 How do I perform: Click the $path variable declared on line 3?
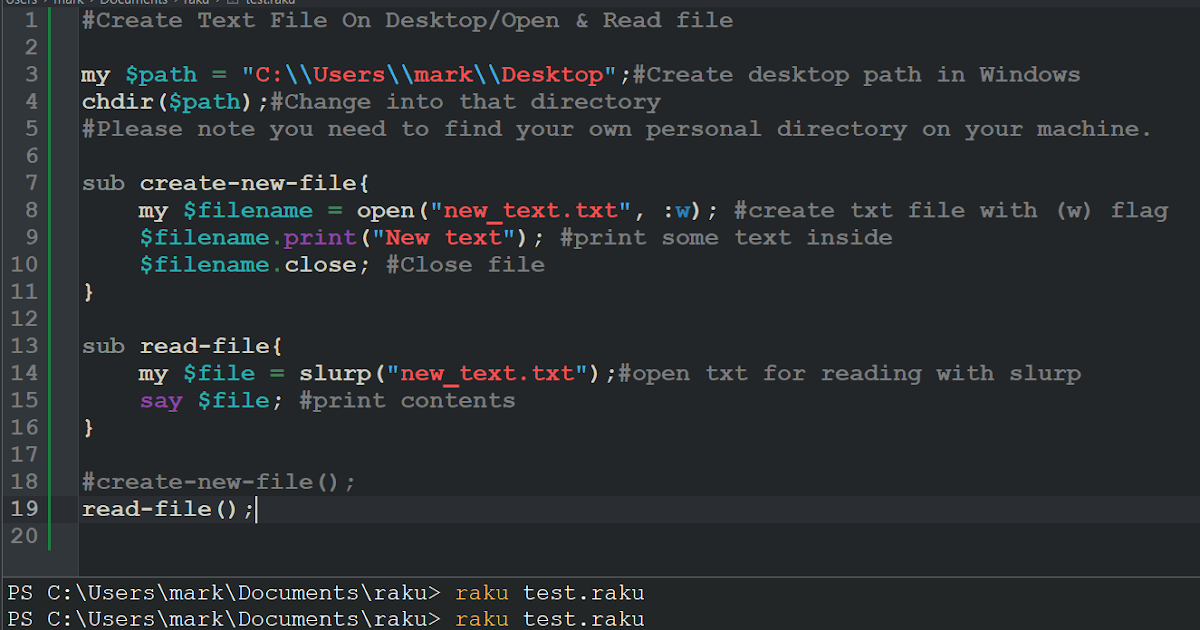click(162, 75)
